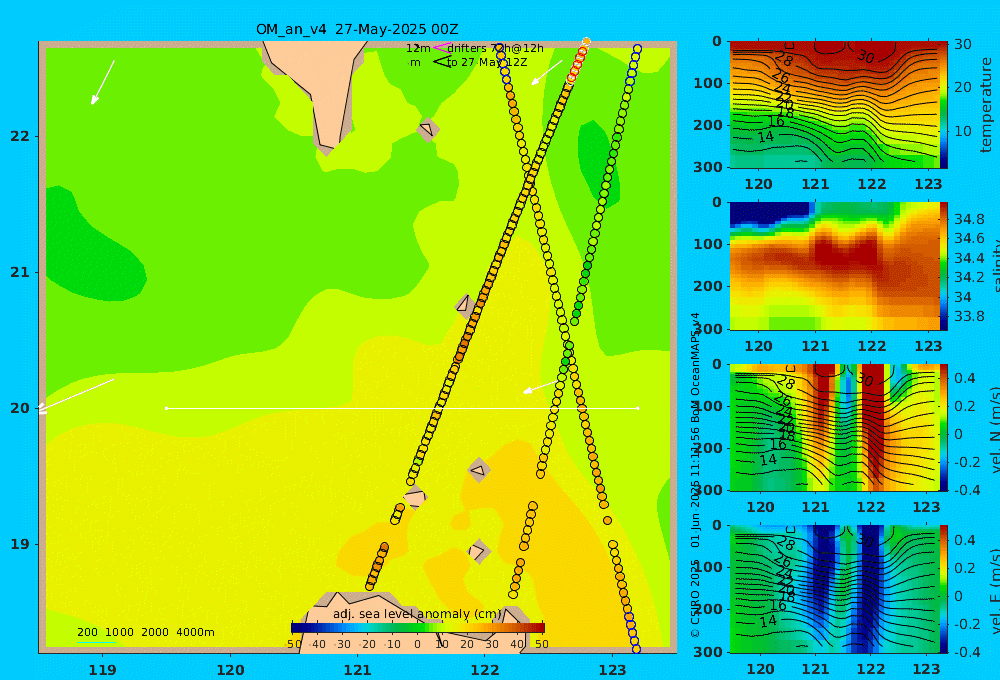Screen dimensions: 1000x680
Task: Click the small island marker near 21.8°N, 121.5°E
Action: coord(427,129)
